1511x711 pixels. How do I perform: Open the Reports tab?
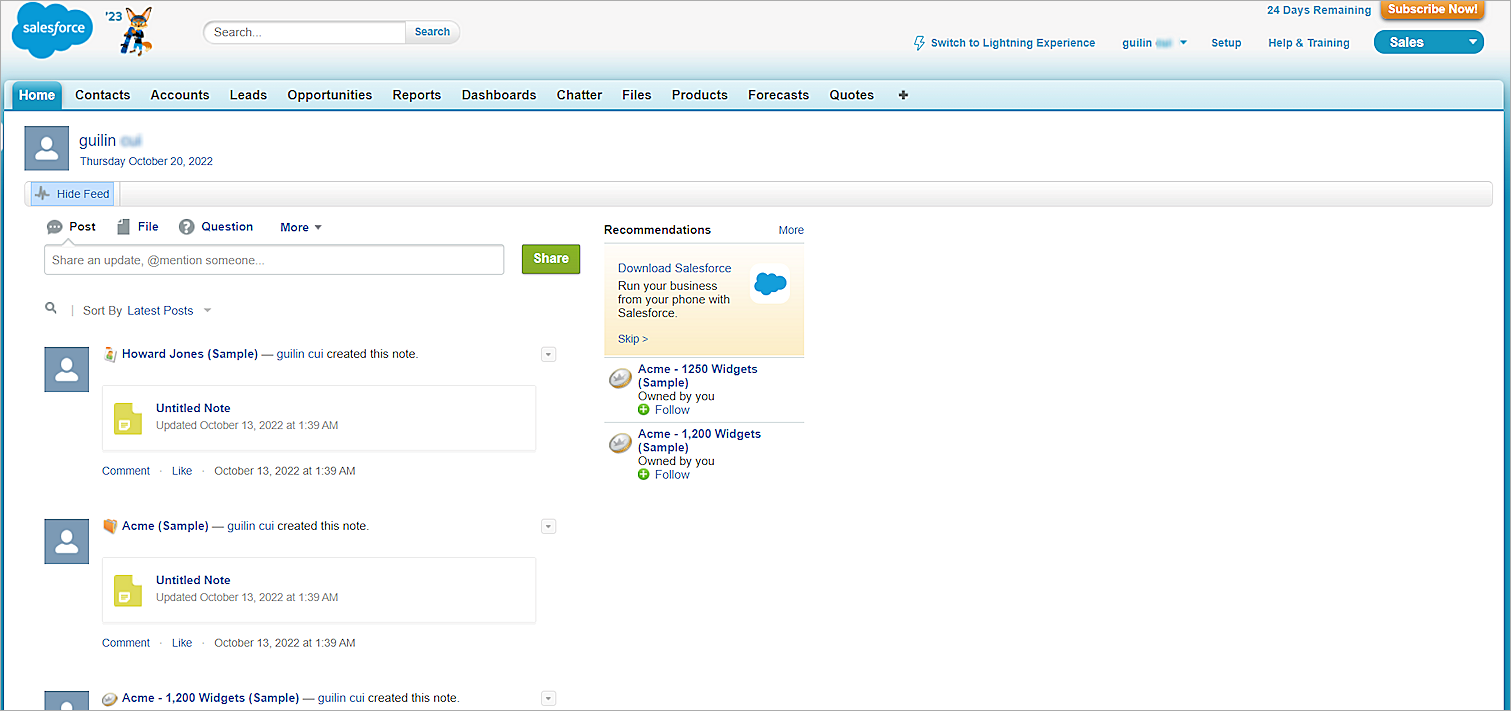[x=417, y=95]
